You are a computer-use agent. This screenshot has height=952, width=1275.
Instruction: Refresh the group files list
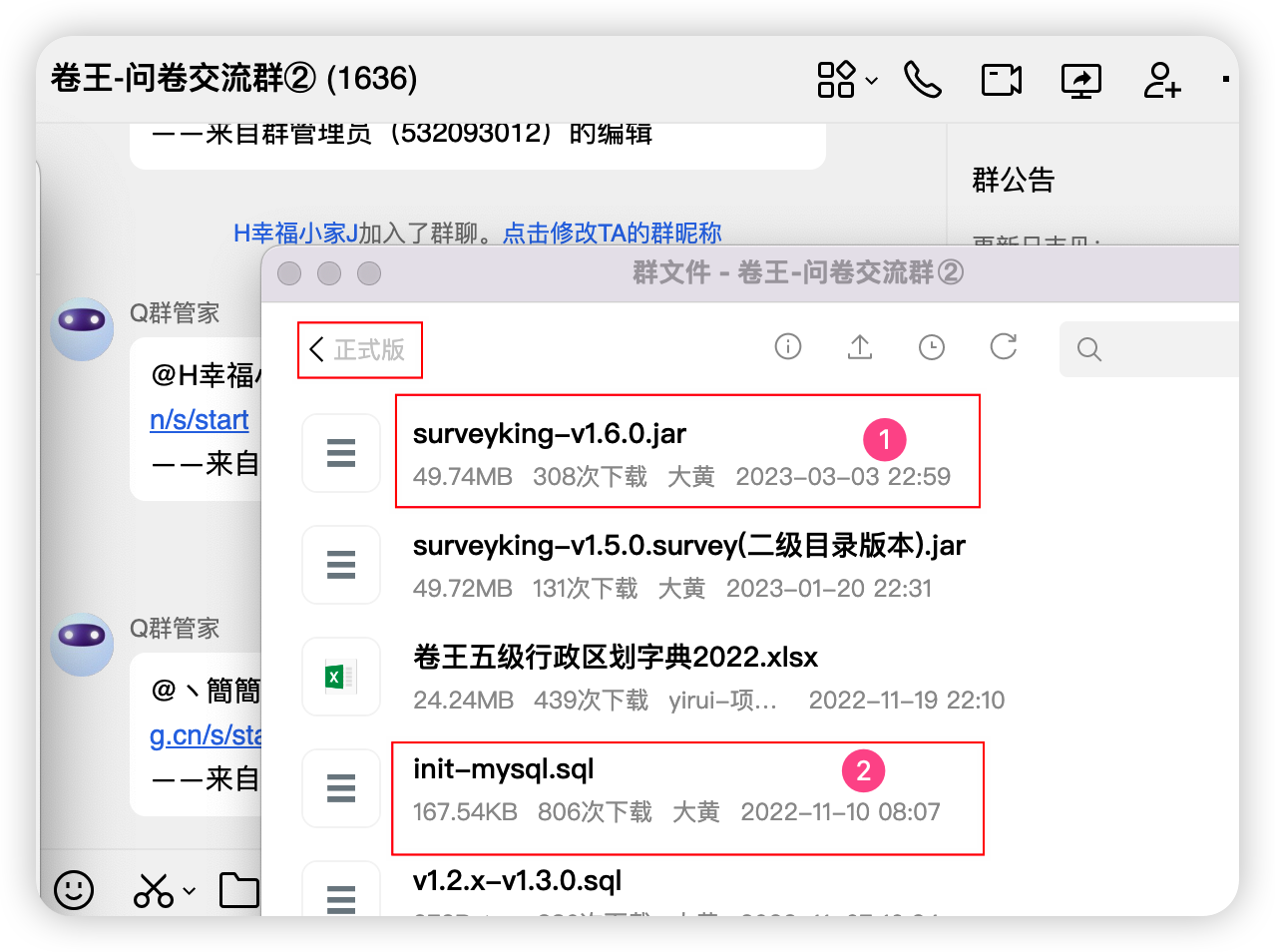coord(1004,347)
